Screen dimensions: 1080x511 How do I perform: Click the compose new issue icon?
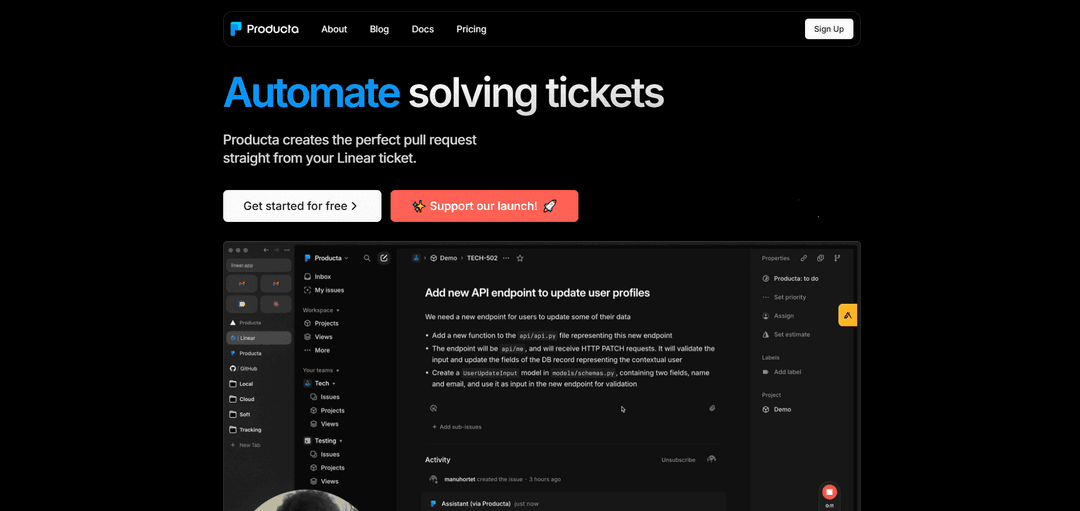coord(384,258)
